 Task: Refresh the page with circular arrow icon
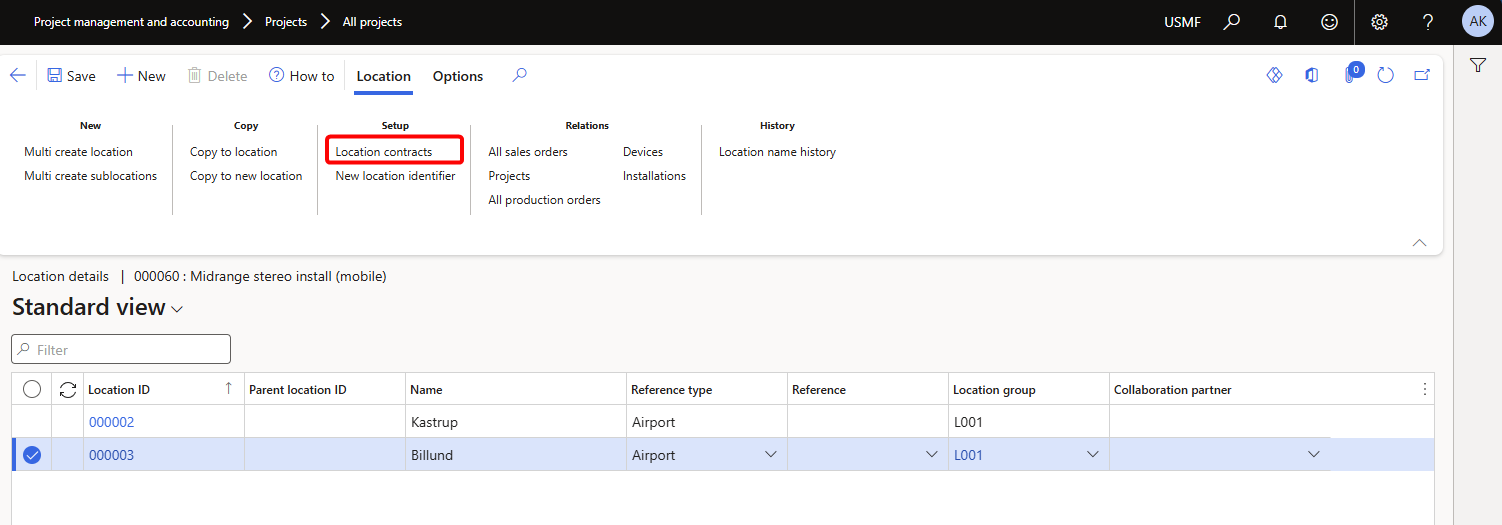point(1385,76)
